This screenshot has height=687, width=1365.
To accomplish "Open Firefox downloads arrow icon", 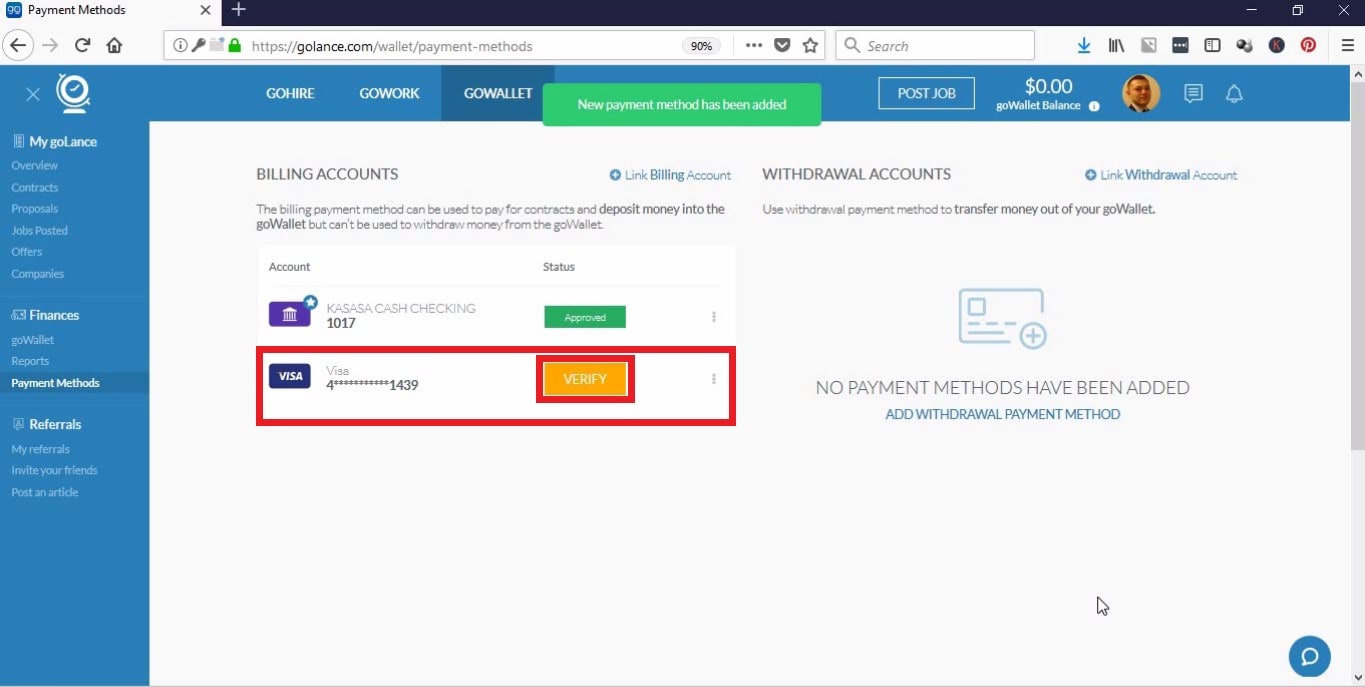I will pyautogui.click(x=1084, y=45).
